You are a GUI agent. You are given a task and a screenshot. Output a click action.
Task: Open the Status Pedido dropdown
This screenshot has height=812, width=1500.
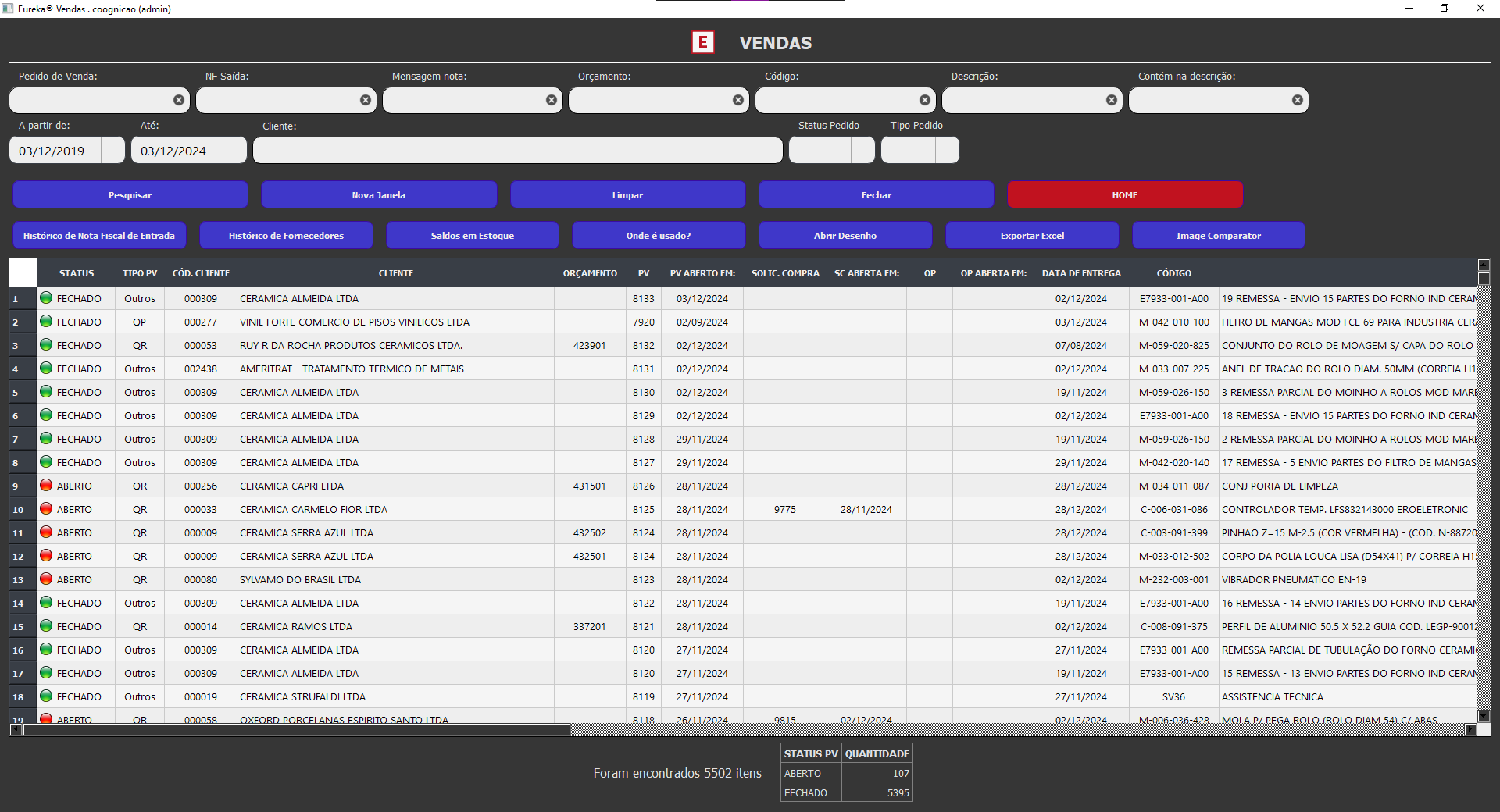[x=862, y=150]
